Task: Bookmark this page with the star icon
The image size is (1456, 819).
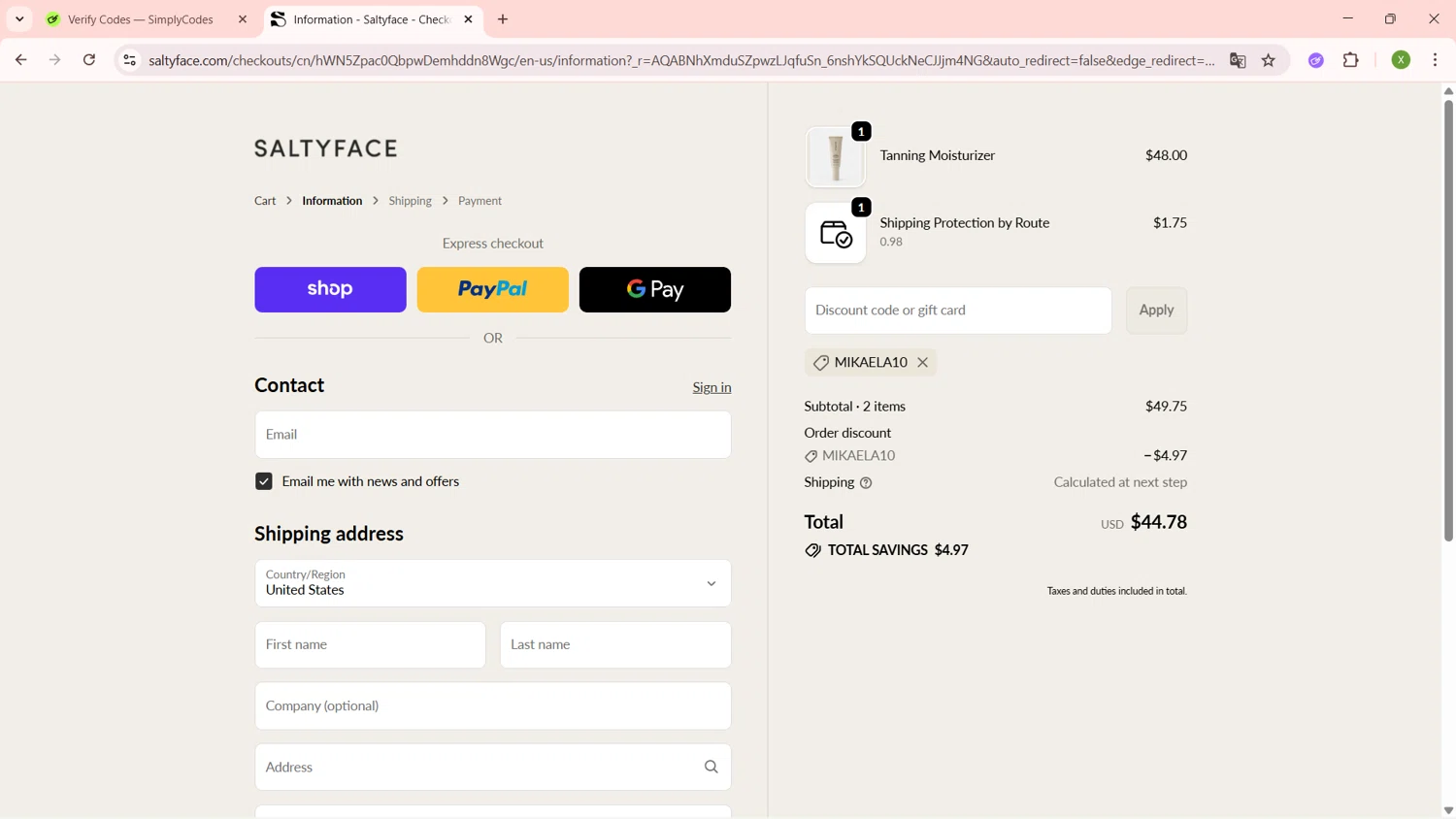Action: tap(1269, 60)
